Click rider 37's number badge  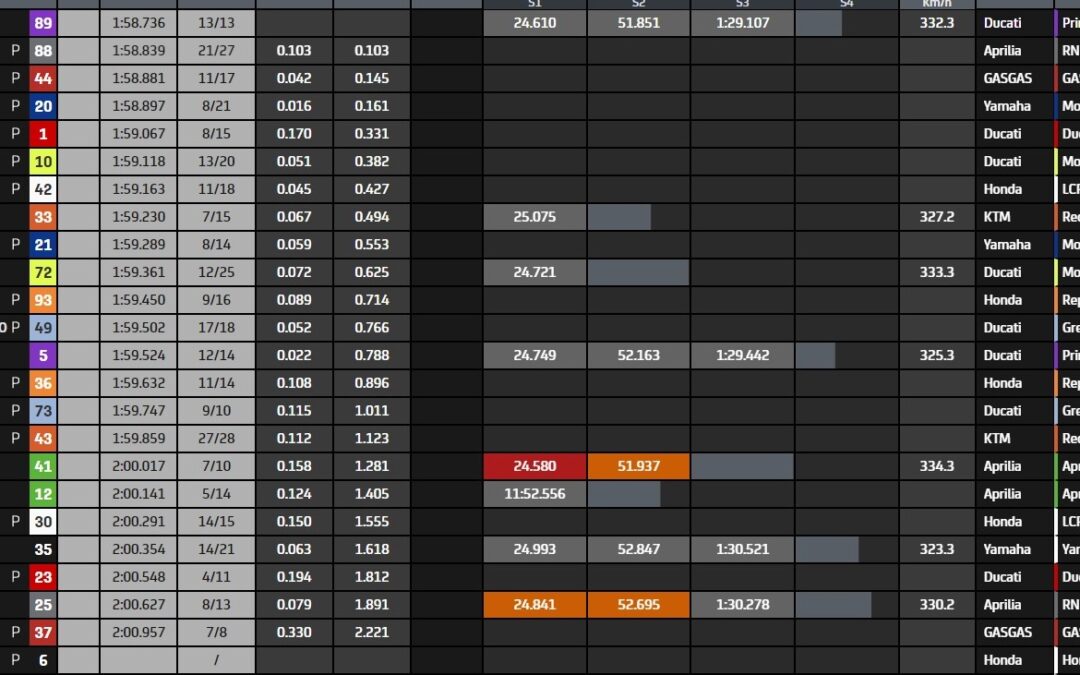pyautogui.click(x=43, y=632)
